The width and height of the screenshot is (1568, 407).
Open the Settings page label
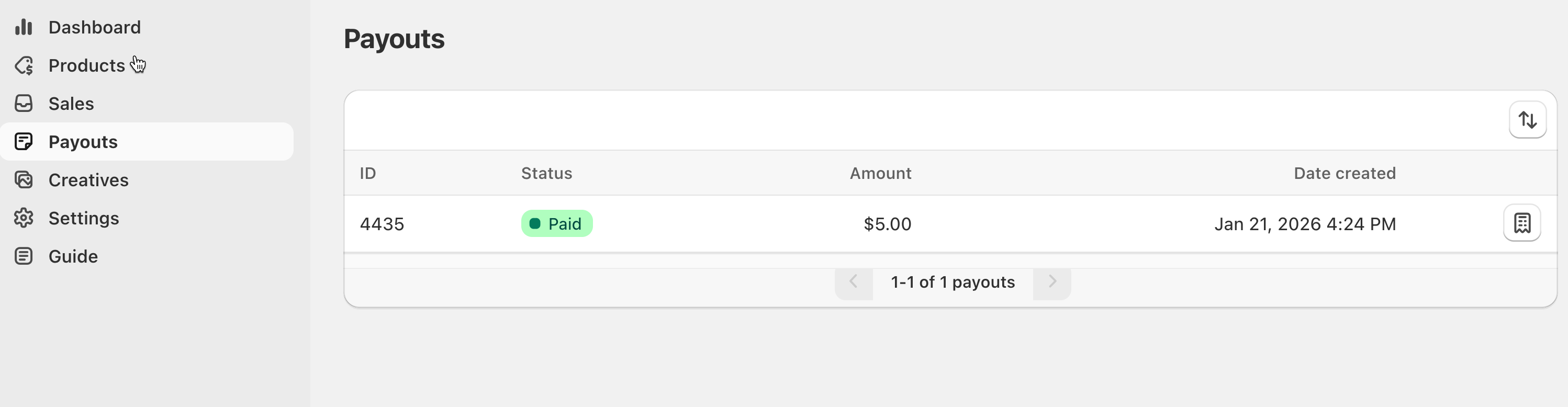(x=83, y=218)
